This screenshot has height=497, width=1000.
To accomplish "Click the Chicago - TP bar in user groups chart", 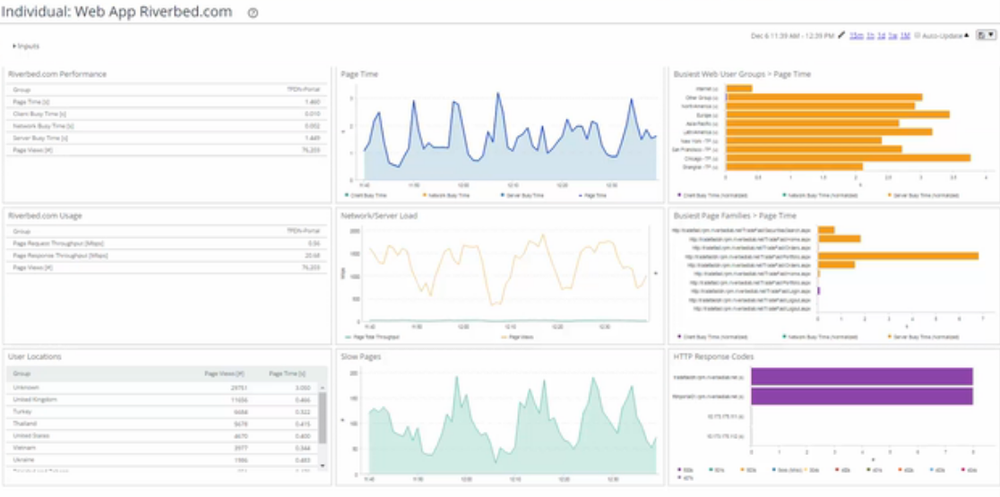I will coord(848,158).
